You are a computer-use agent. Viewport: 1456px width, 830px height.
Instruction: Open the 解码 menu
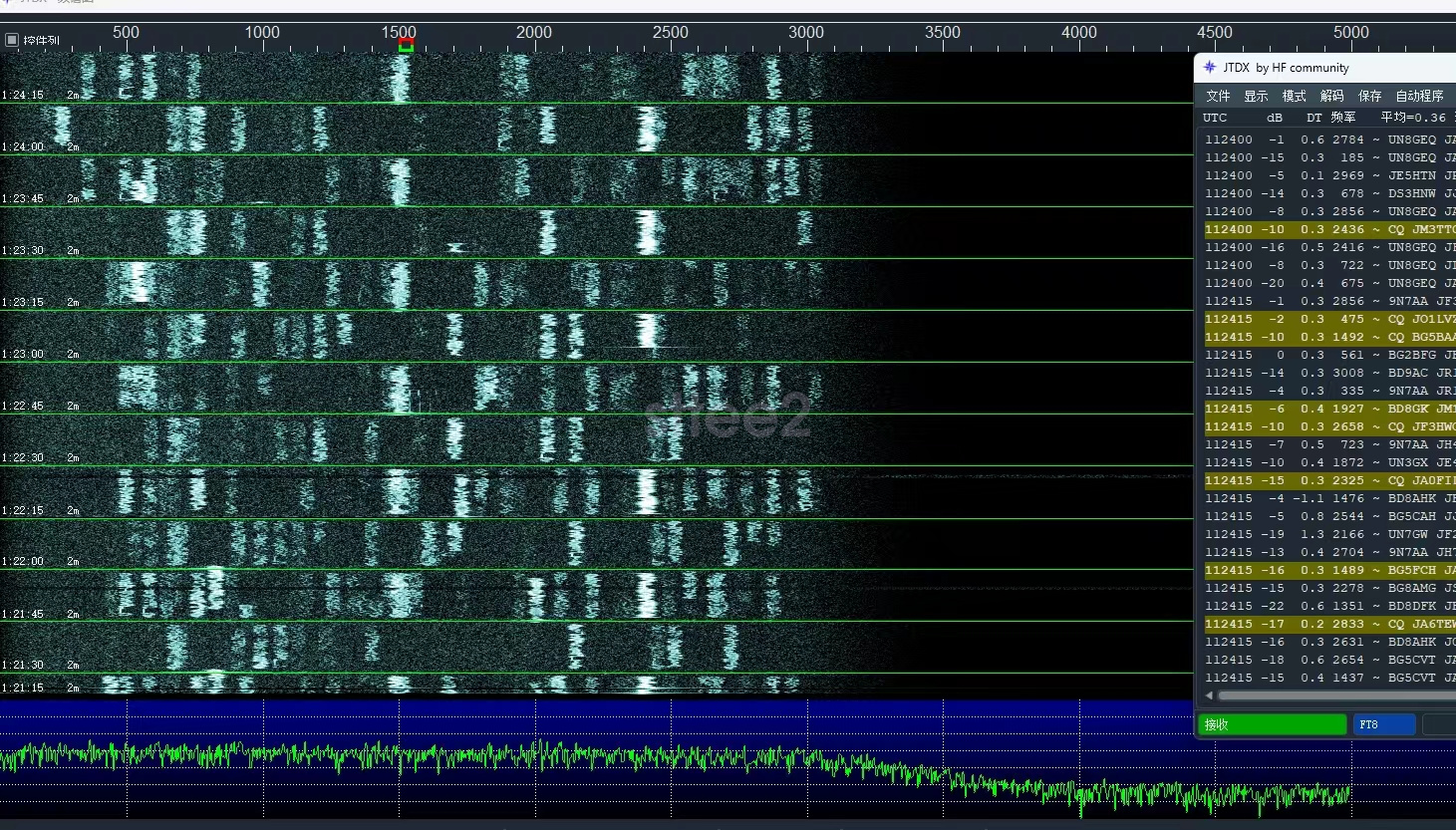[x=1331, y=97]
